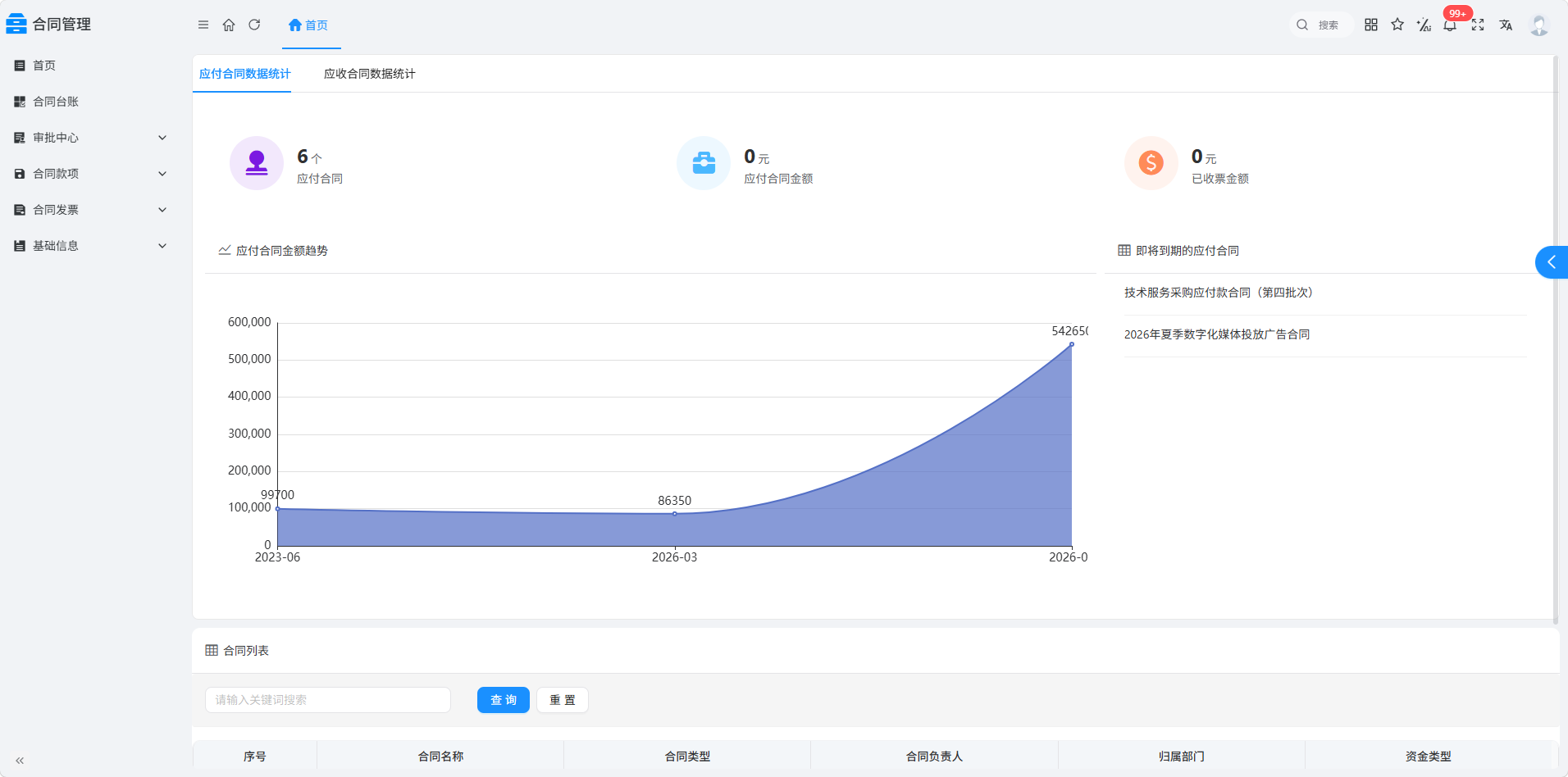This screenshot has width=1568, height=777.
Task: Click the 审批中心 sidebar icon
Action: [20, 138]
